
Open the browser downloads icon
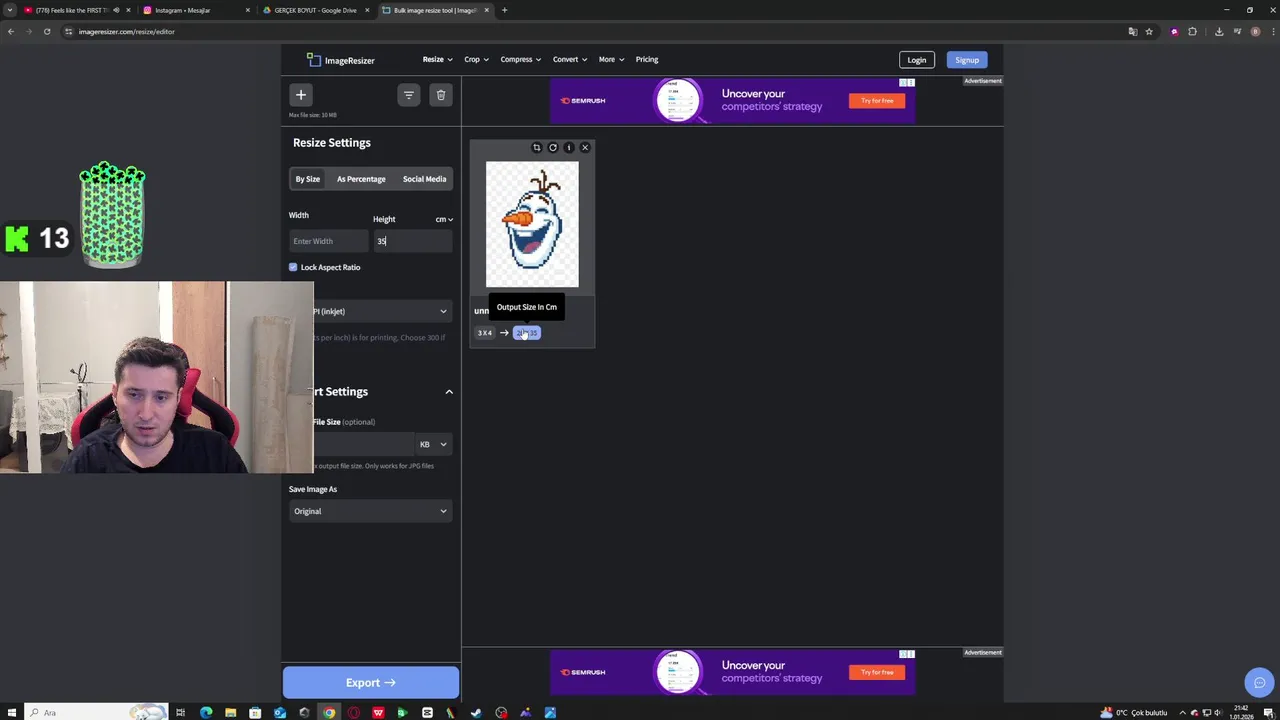pyautogui.click(x=1219, y=32)
